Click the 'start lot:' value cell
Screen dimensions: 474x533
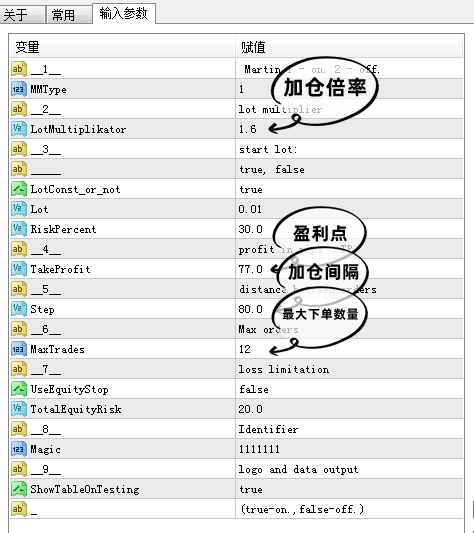349,149
